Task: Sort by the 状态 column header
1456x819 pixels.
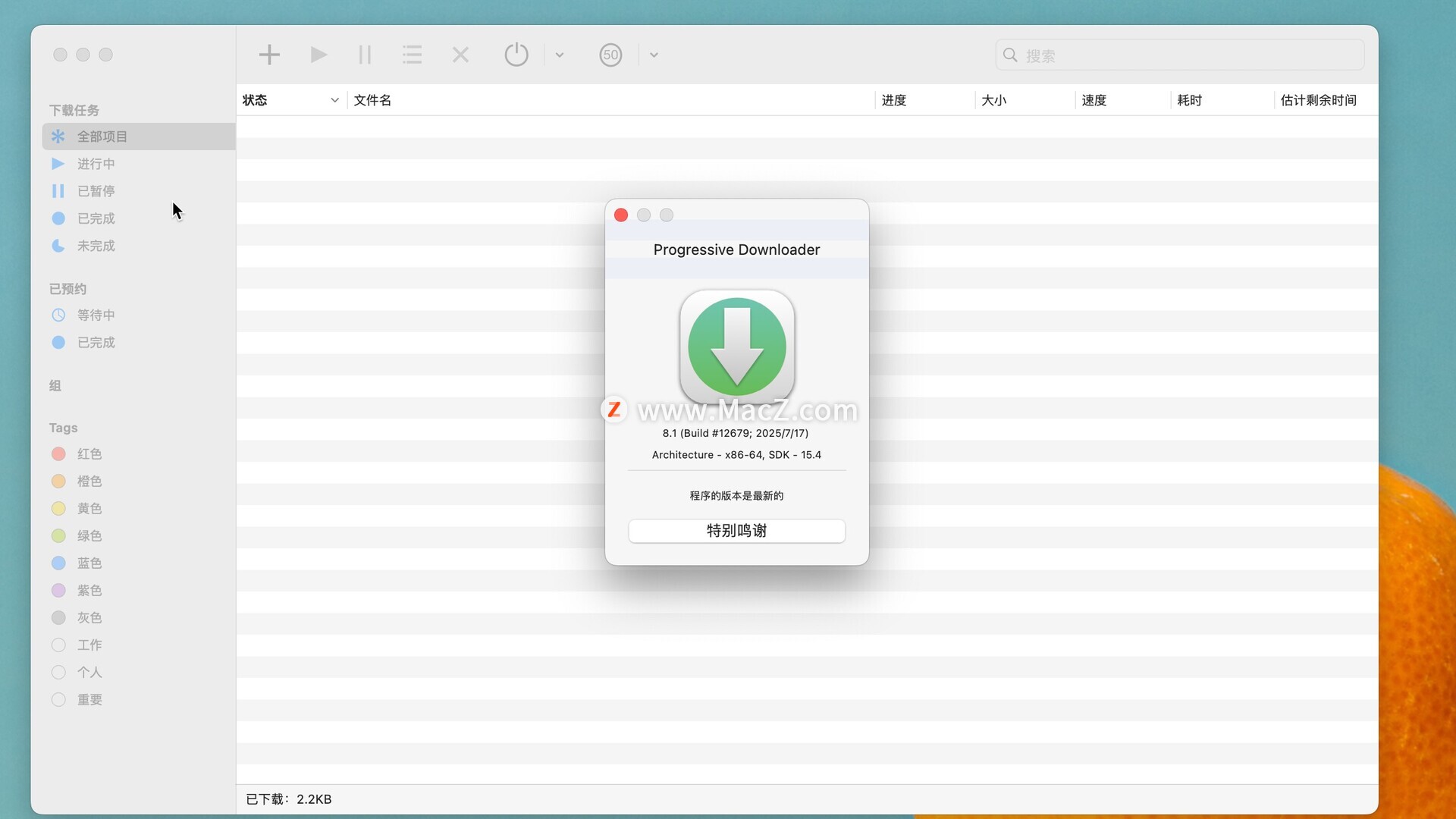Action: tap(291, 100)
